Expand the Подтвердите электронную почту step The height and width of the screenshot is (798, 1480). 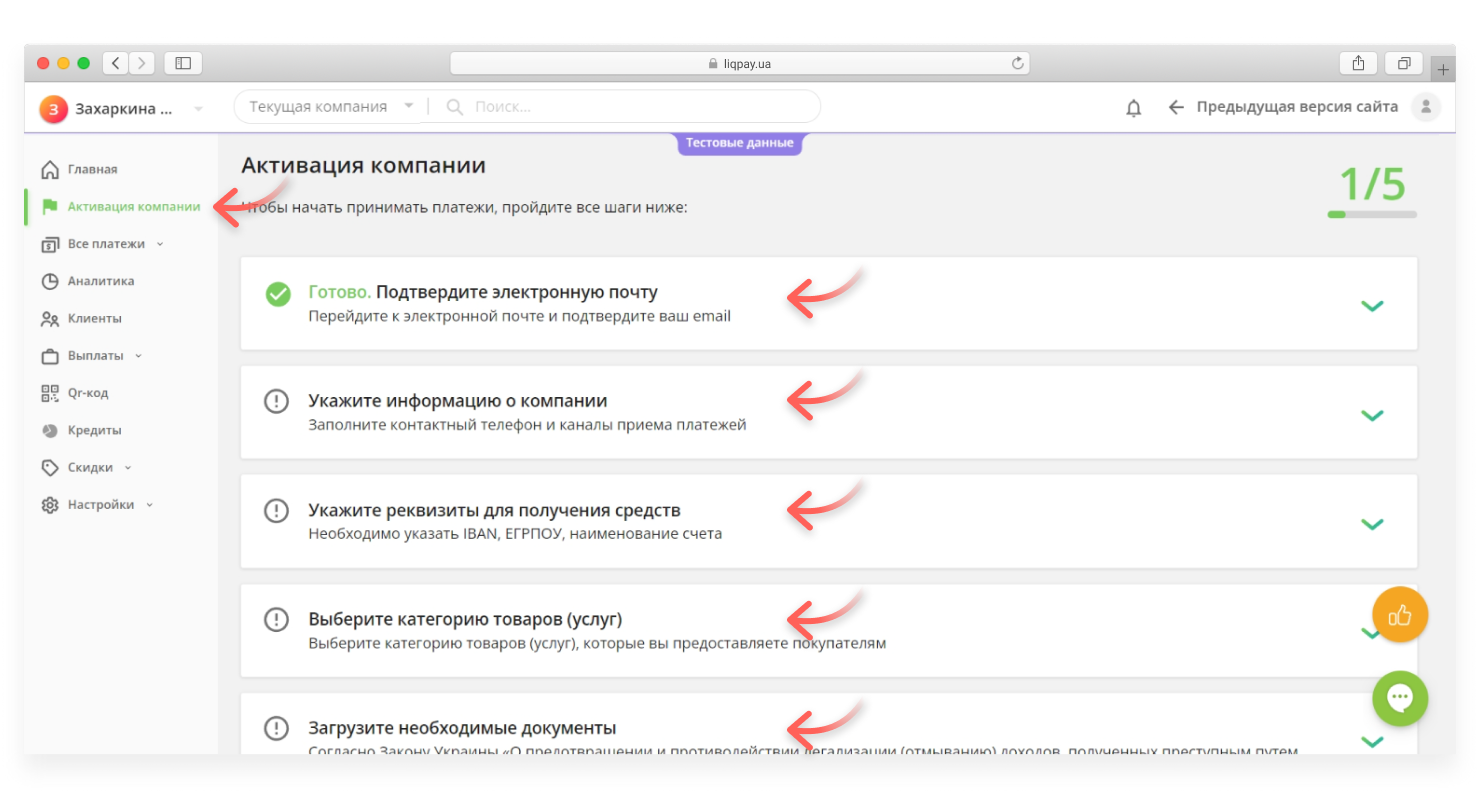point(1372,305)
